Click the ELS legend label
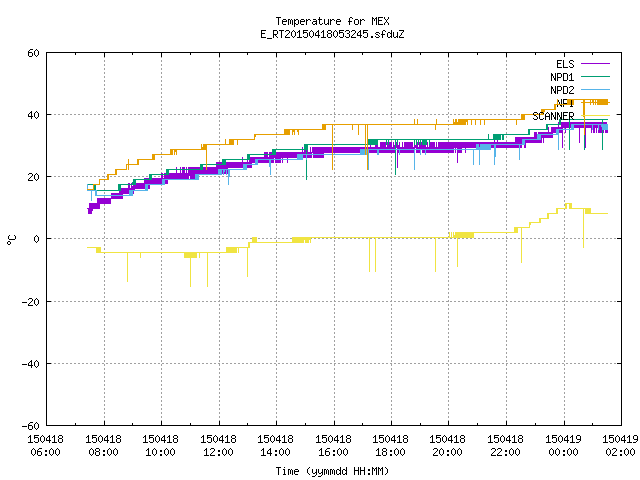Screen dimensions: 640x480 (x=565, y=64)
